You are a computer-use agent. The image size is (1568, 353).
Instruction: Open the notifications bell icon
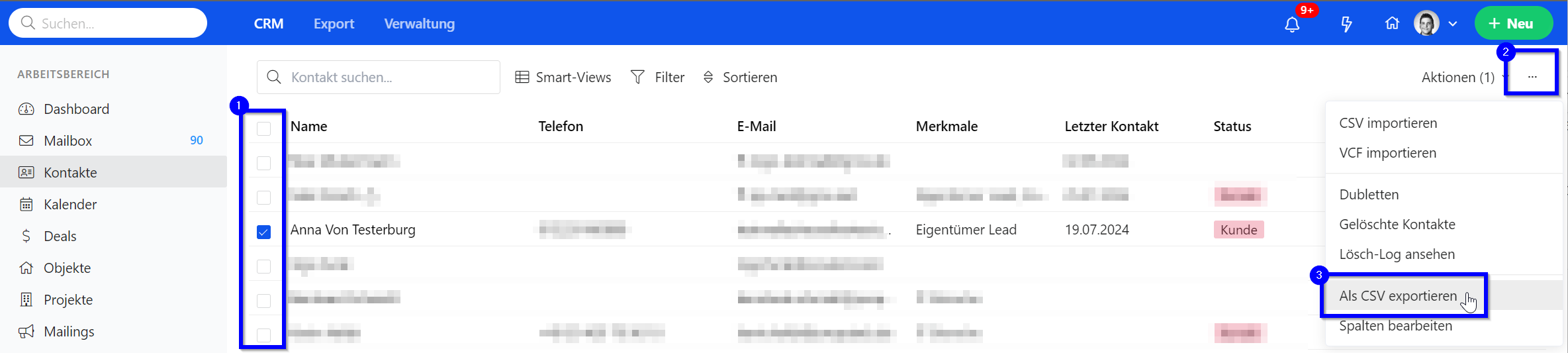(x=1292, y=25)
